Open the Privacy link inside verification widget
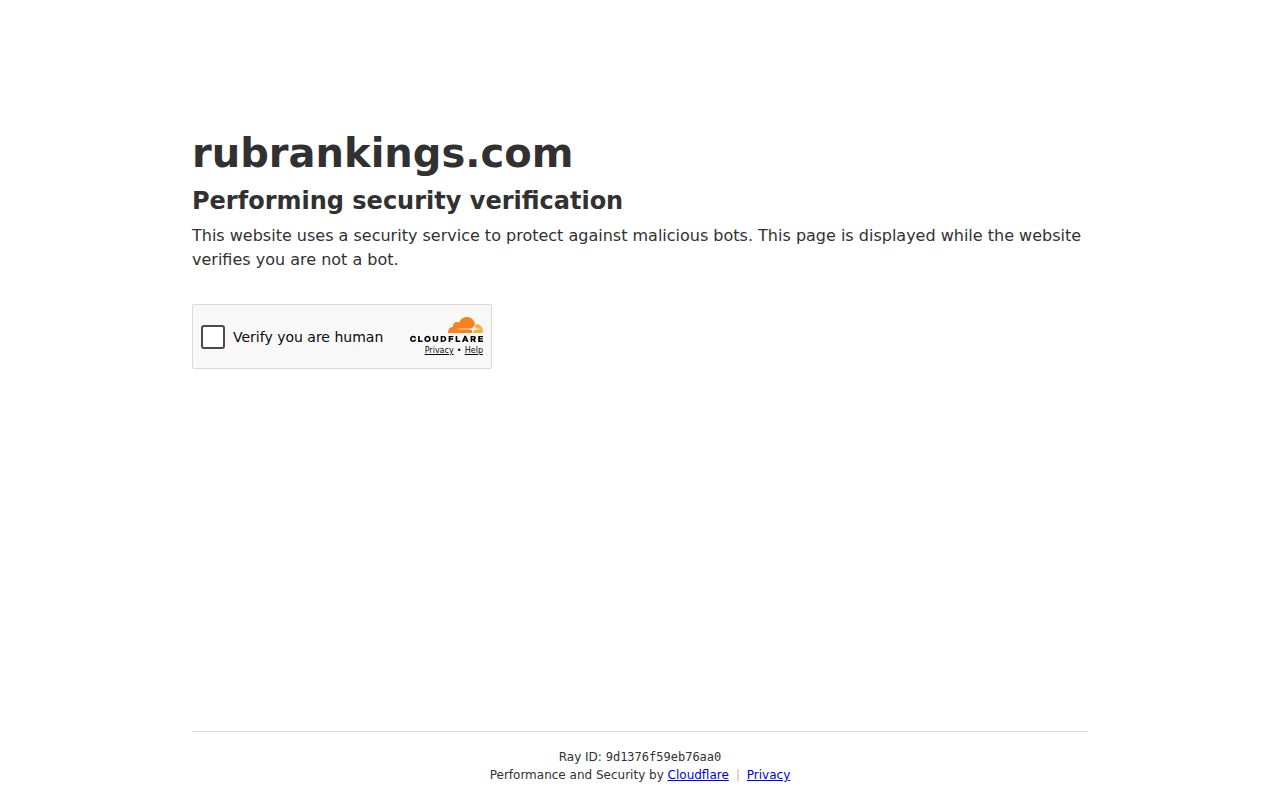1280x800 pixels. pyautogui.click(x=439, y=351)
